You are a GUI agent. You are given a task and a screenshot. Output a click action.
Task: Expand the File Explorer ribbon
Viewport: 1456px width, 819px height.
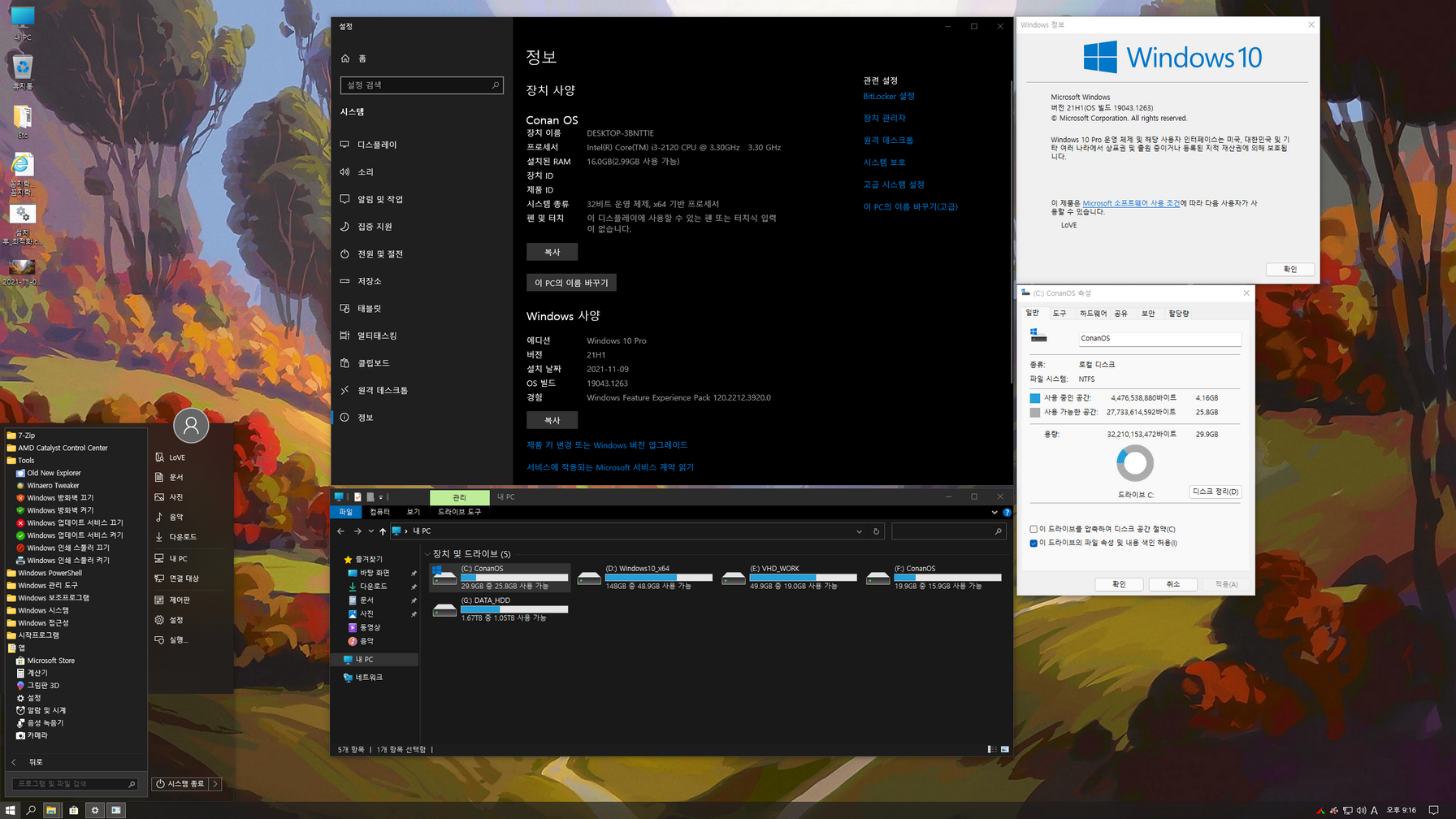pos(994,512)
